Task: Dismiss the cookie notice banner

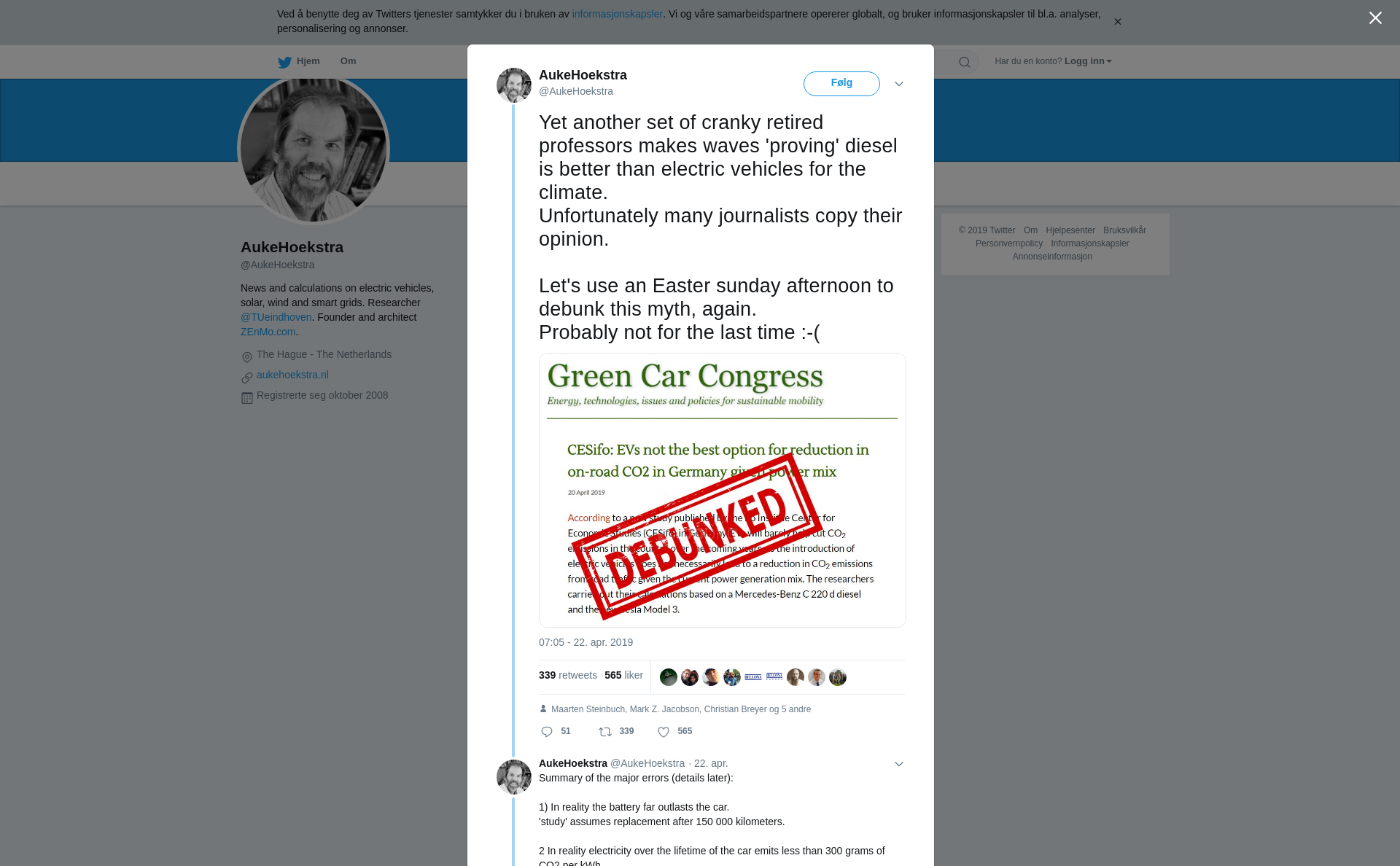Action: coord(1117,22)
